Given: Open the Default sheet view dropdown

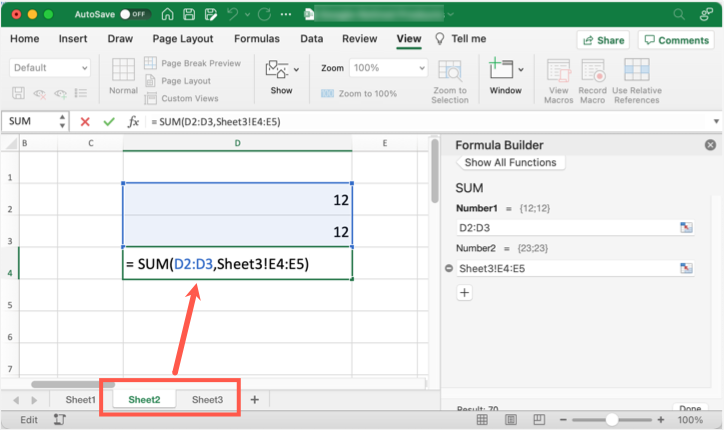Looking at the screenshot, I should coord(50,68).
